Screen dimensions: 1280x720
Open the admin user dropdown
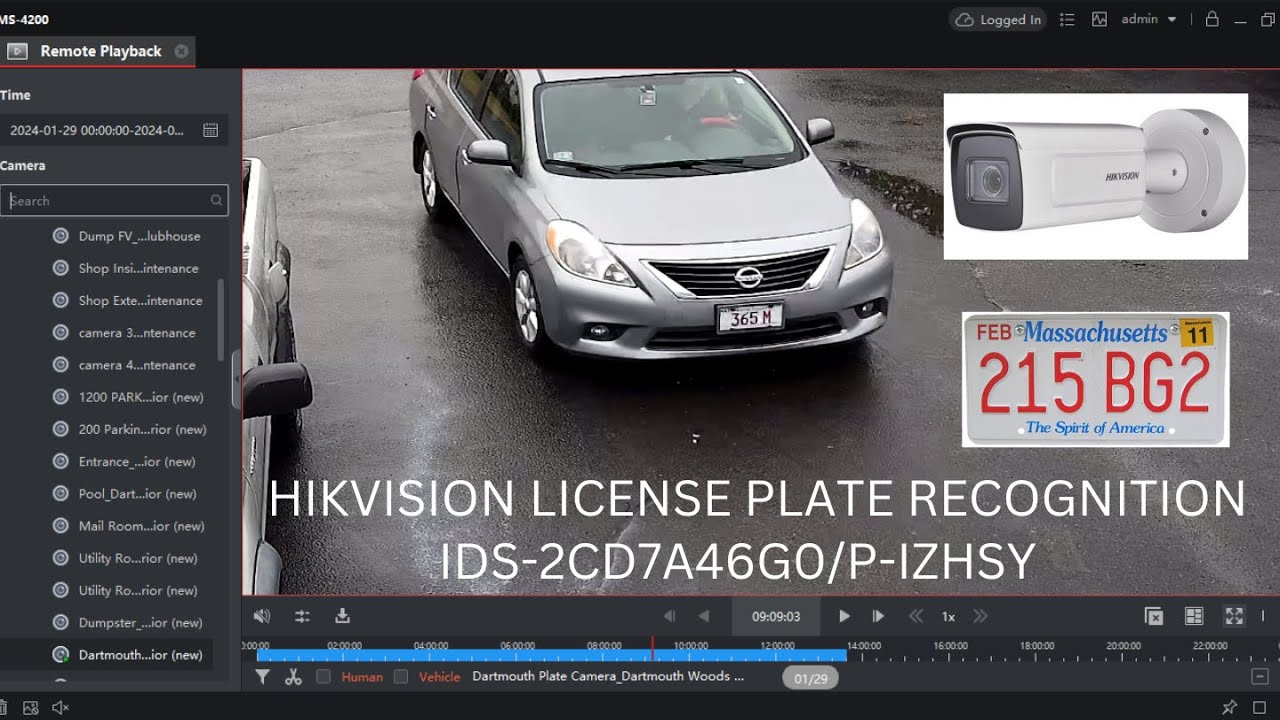1149,19
